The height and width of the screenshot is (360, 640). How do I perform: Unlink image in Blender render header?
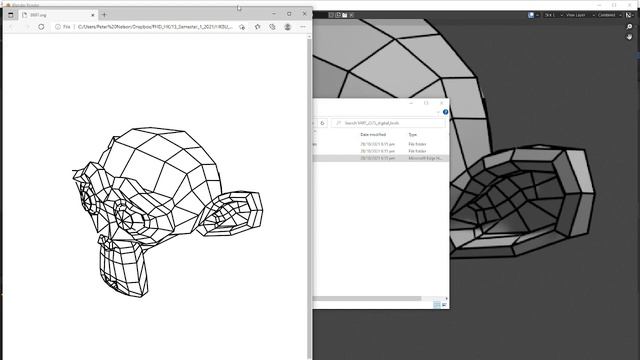[351, 15]
